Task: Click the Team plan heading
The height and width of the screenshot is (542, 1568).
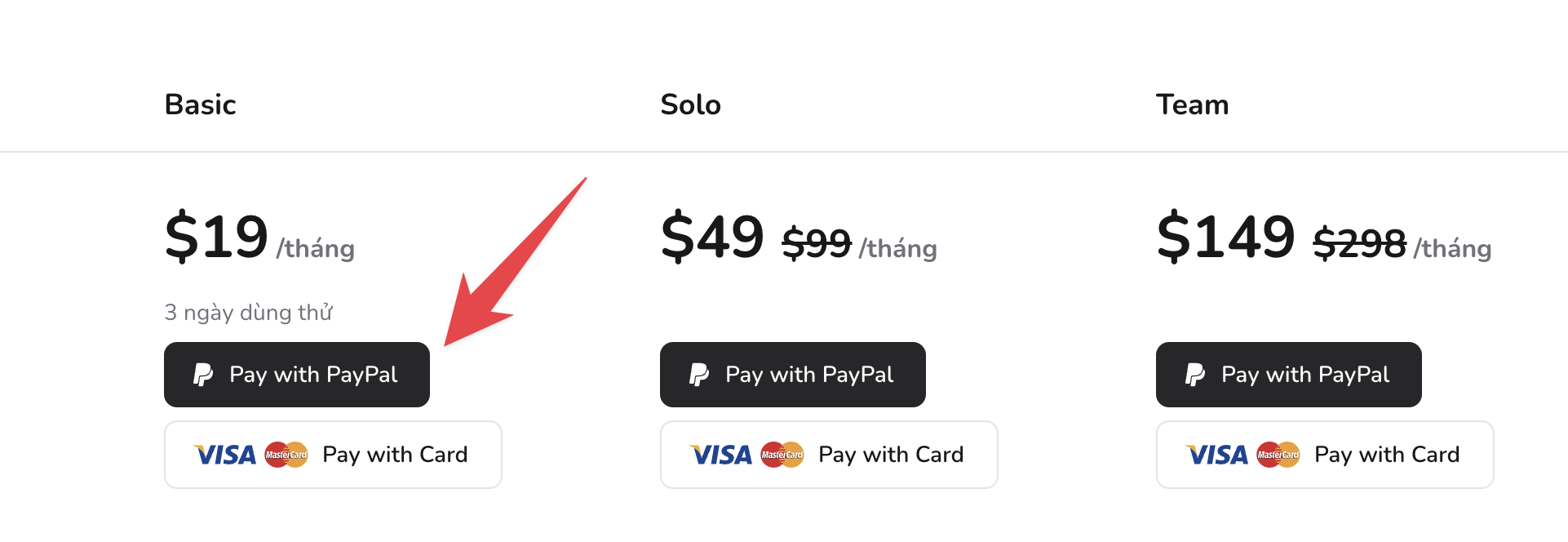Action: click(1193, 104)
